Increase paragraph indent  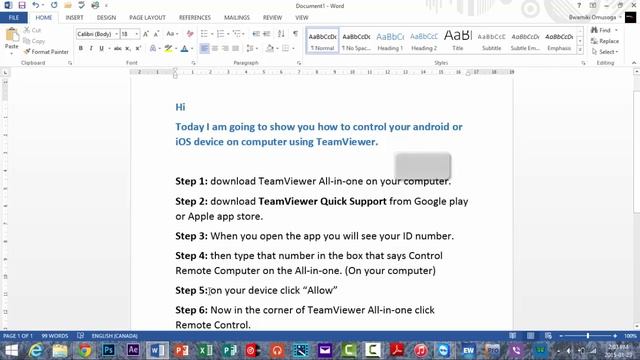(267, 34)
